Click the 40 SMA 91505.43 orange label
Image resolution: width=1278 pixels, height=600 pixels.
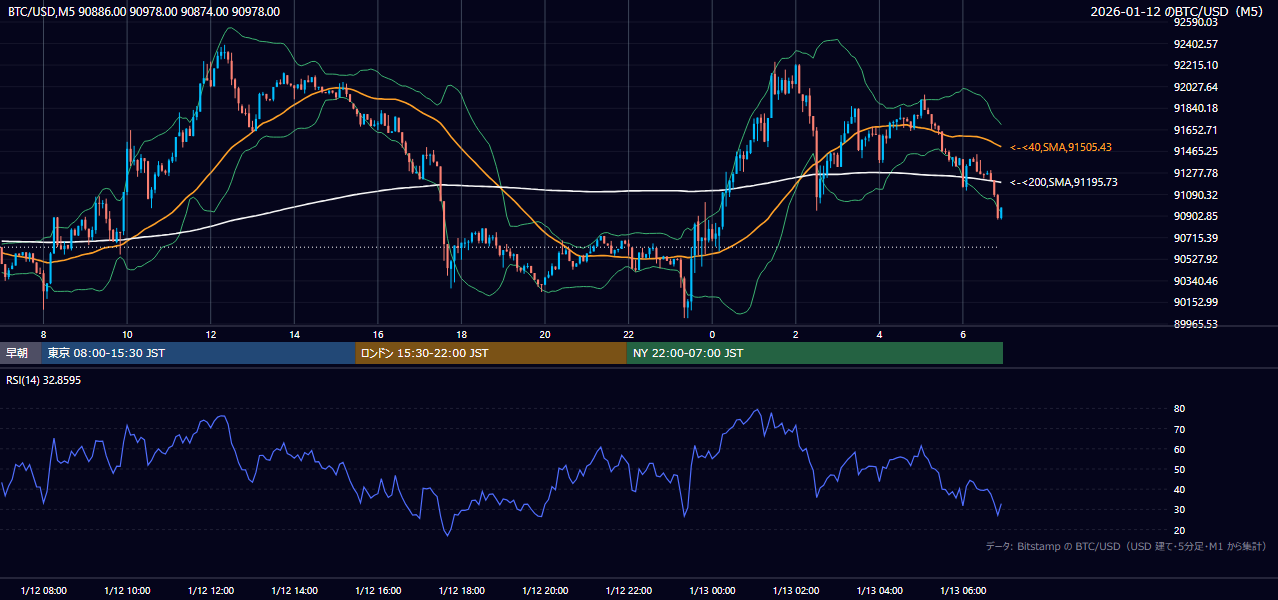point(1061,147)
